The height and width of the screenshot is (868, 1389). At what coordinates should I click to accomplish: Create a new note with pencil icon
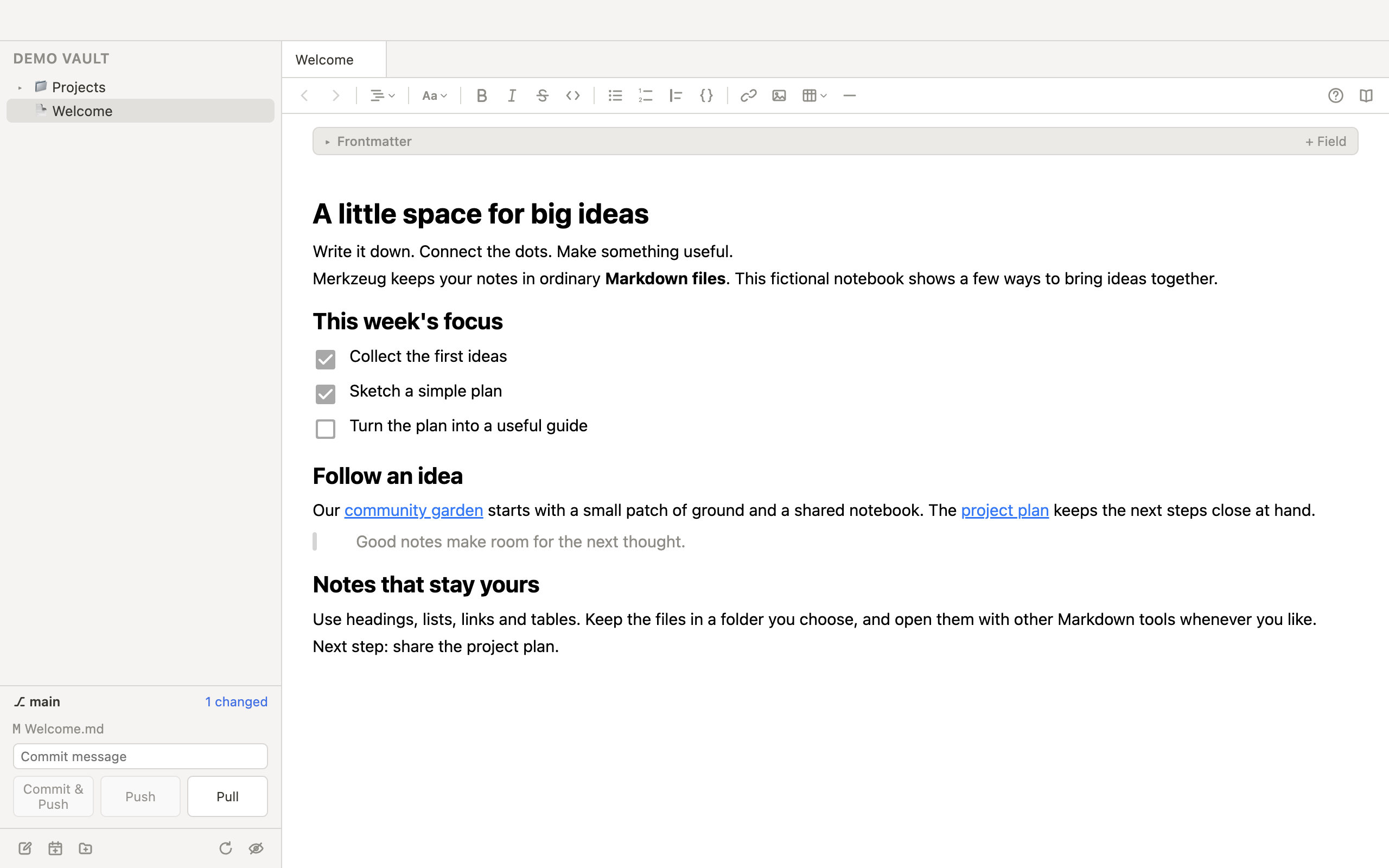[x=24, y=848]
